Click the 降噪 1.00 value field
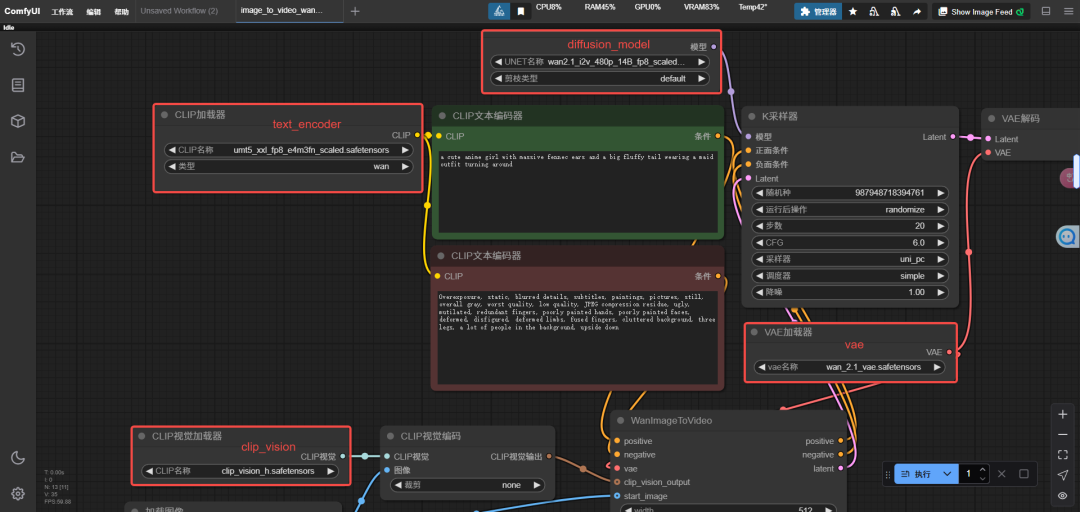The image size is (1080, 512). pyautogui.click(x=849, y=292)
